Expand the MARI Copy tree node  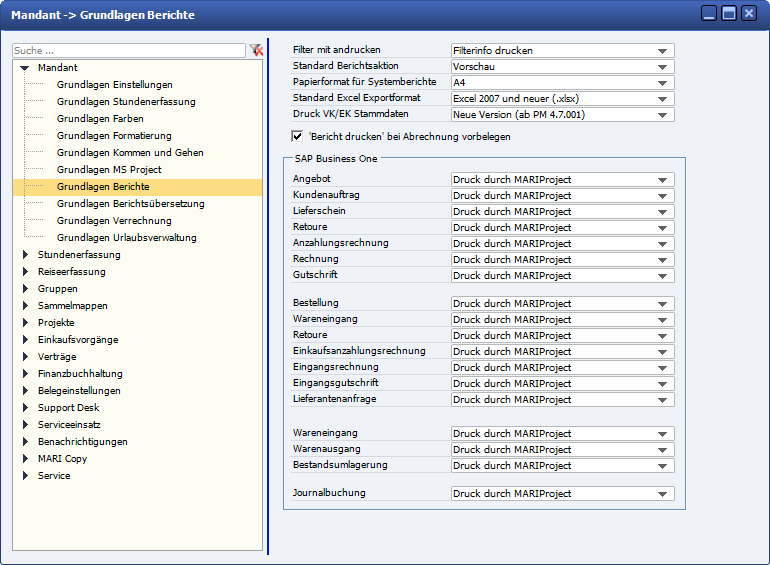click(25, 459)
